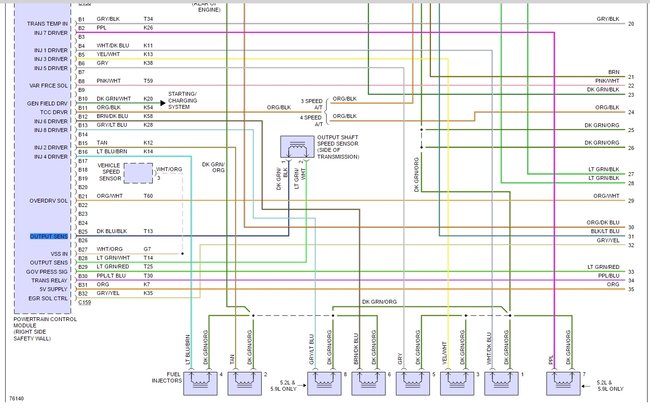The image size is (650, 412).
Task: Click the T34 circuit code
Action: (148, 19)
